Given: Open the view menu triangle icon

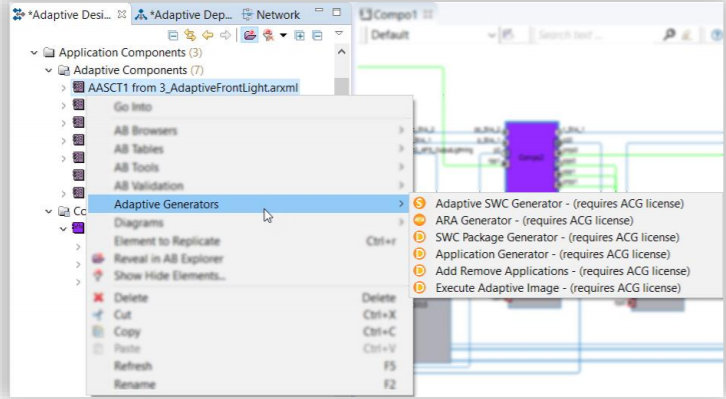Looking at the screenshot, I should tap(339, 33).
